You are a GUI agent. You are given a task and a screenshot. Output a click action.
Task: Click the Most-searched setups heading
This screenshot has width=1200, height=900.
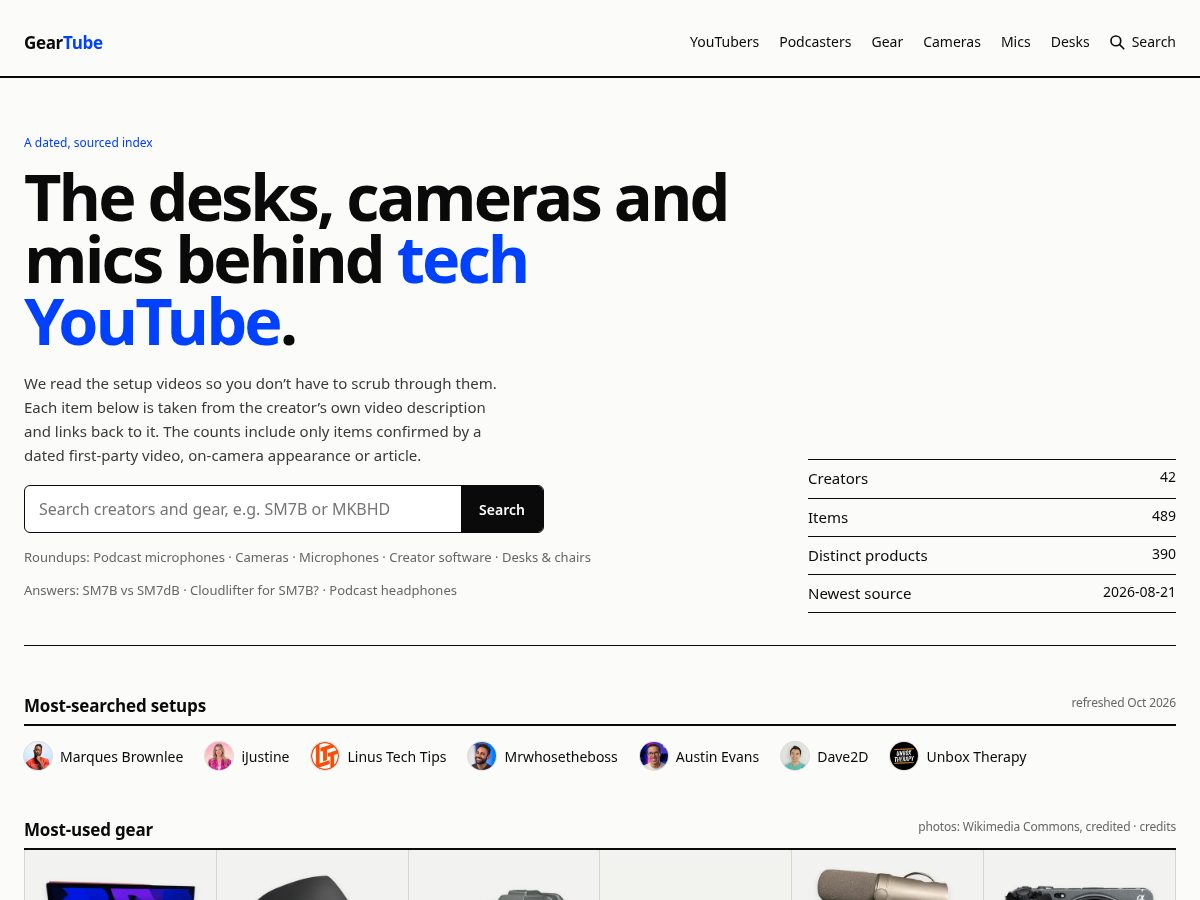[115, 705]
